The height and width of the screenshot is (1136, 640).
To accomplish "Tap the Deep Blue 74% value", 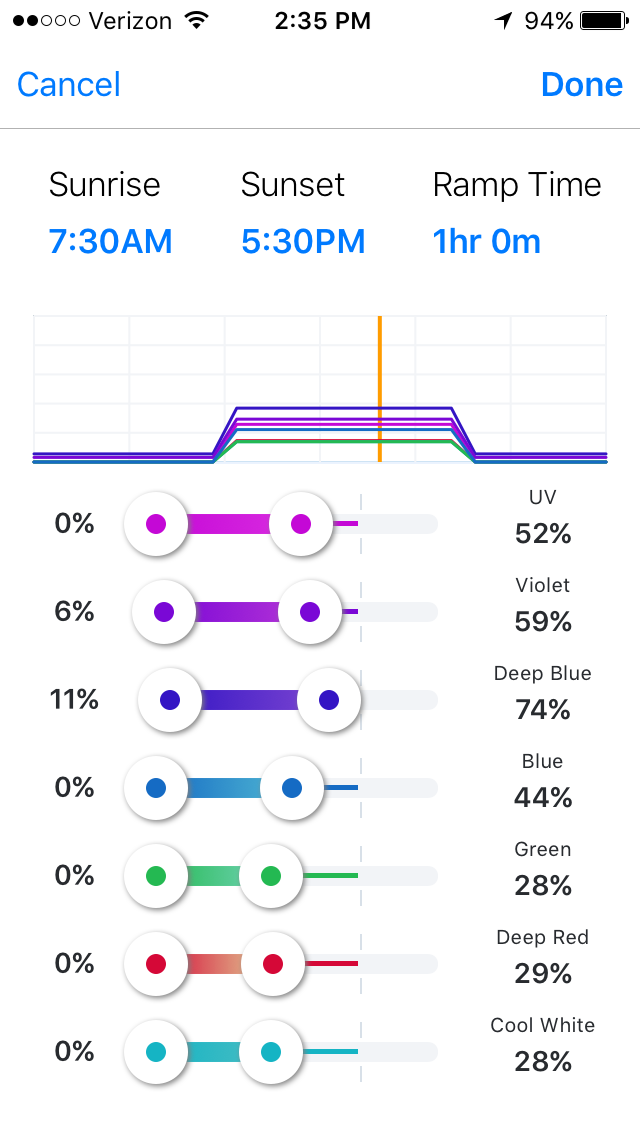I will 543,710.
